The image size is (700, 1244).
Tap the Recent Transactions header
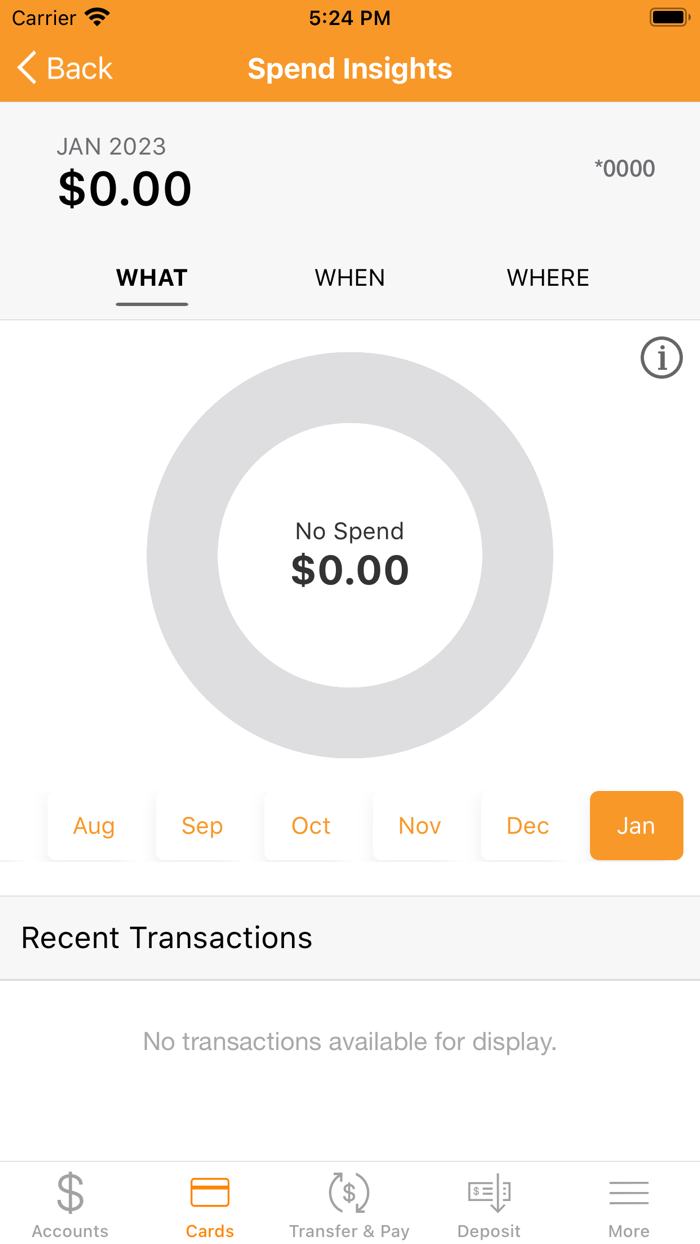(166, 938)
